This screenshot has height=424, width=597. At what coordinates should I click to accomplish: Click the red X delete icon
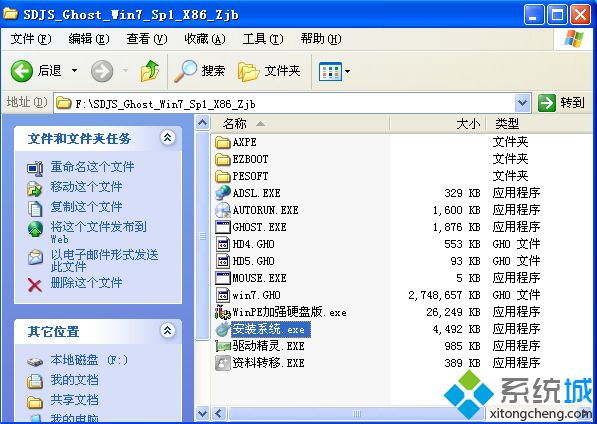35,285
